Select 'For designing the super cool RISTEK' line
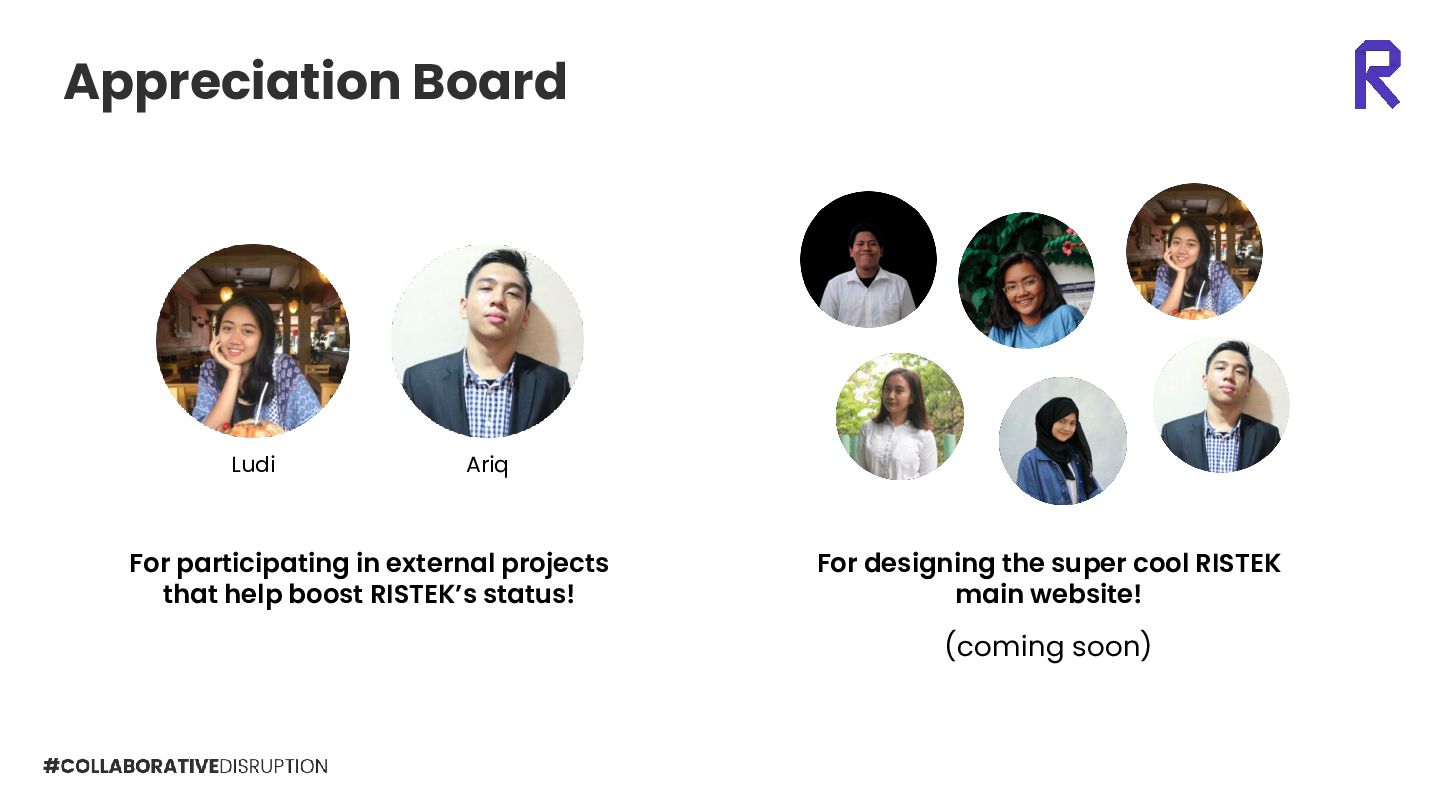Viewport: 1440px width, 810px height. (1048, 563)
